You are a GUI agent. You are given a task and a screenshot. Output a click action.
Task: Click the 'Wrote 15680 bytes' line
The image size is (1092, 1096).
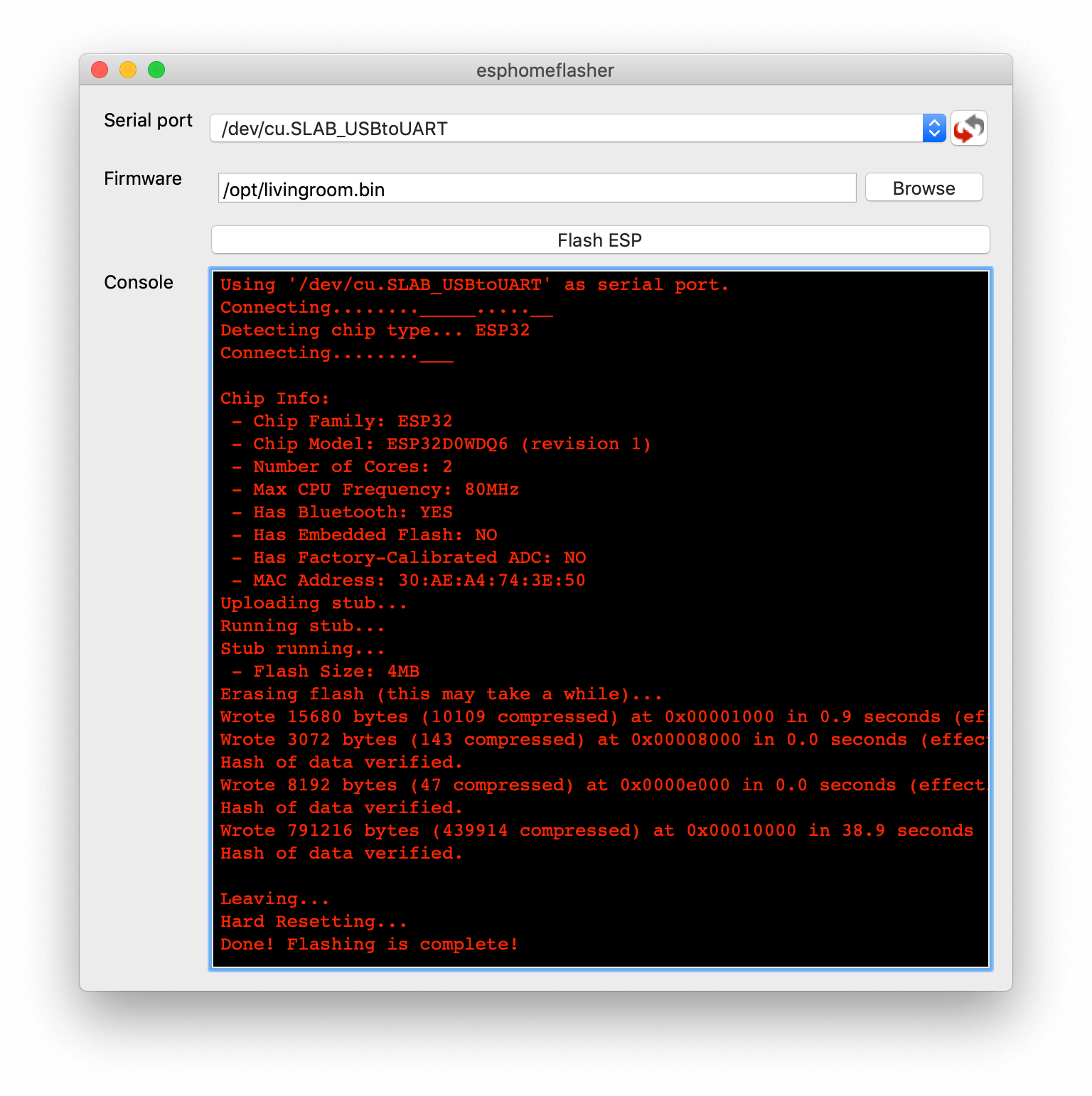point(604,717)
